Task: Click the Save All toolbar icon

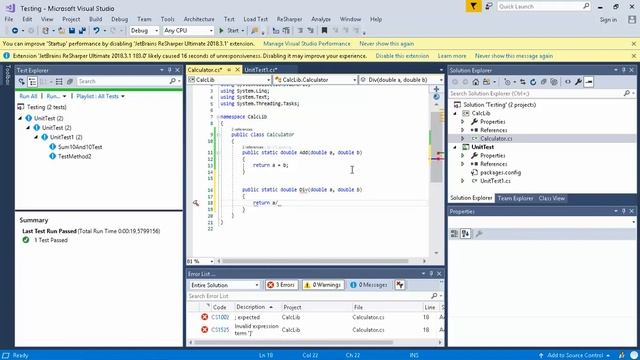Action: (x=82, y=31)
